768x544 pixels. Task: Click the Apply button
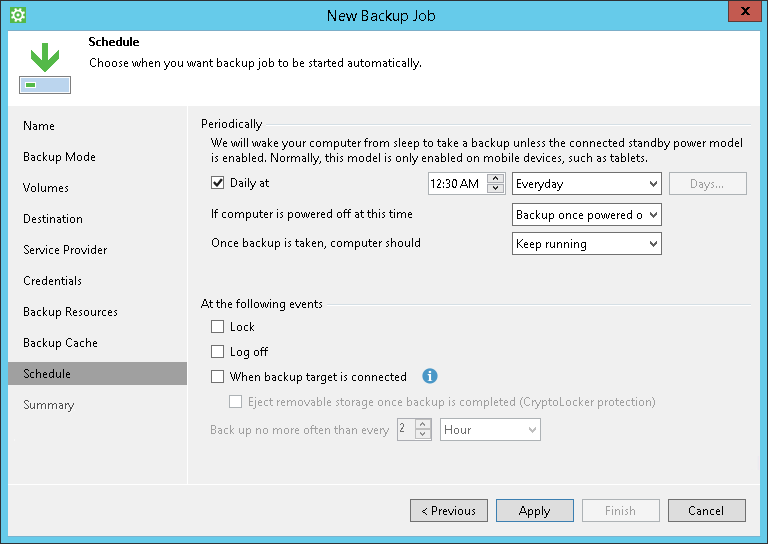tap(535, 511)
